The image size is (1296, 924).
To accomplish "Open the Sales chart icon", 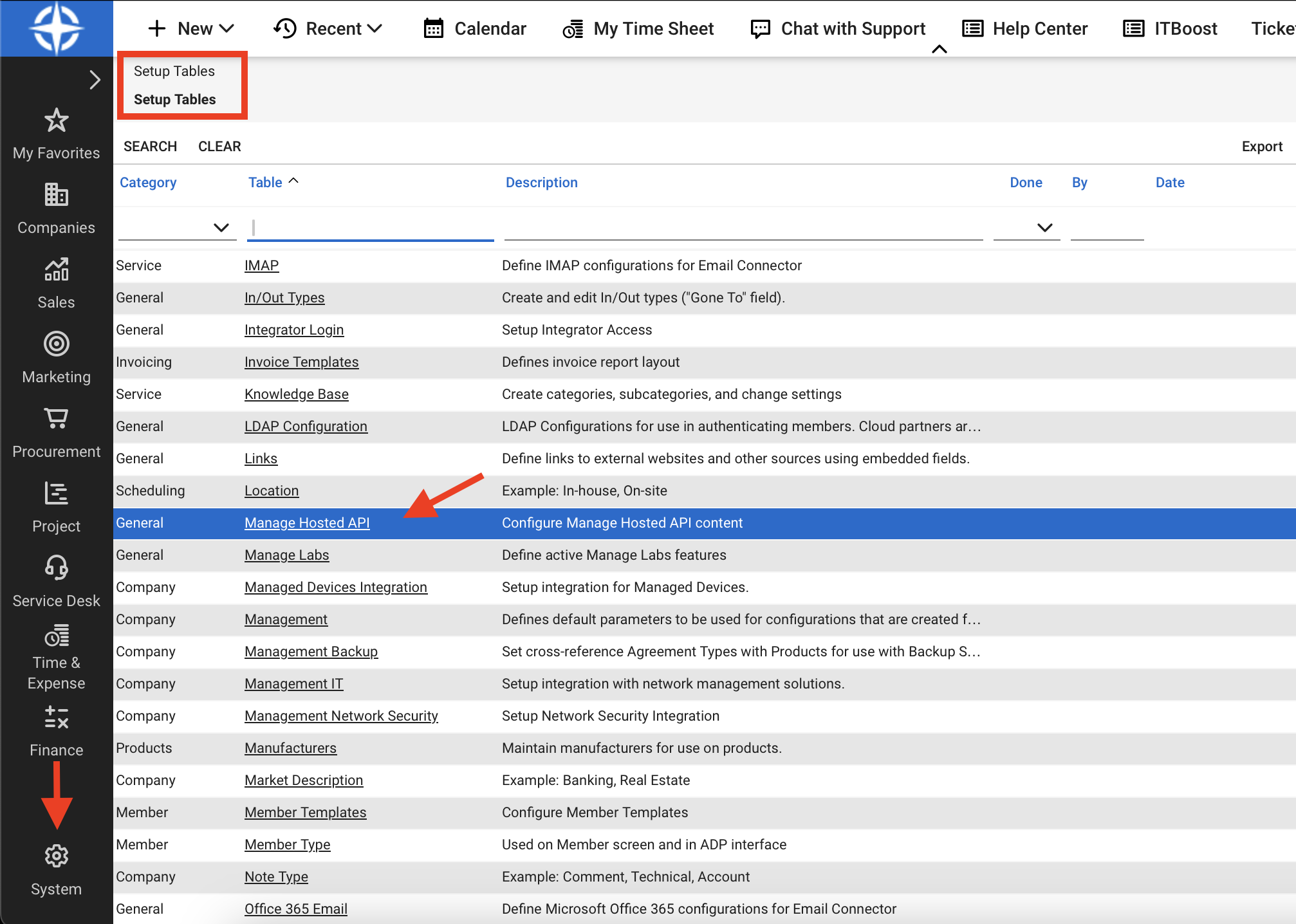I will coord(57,270).
